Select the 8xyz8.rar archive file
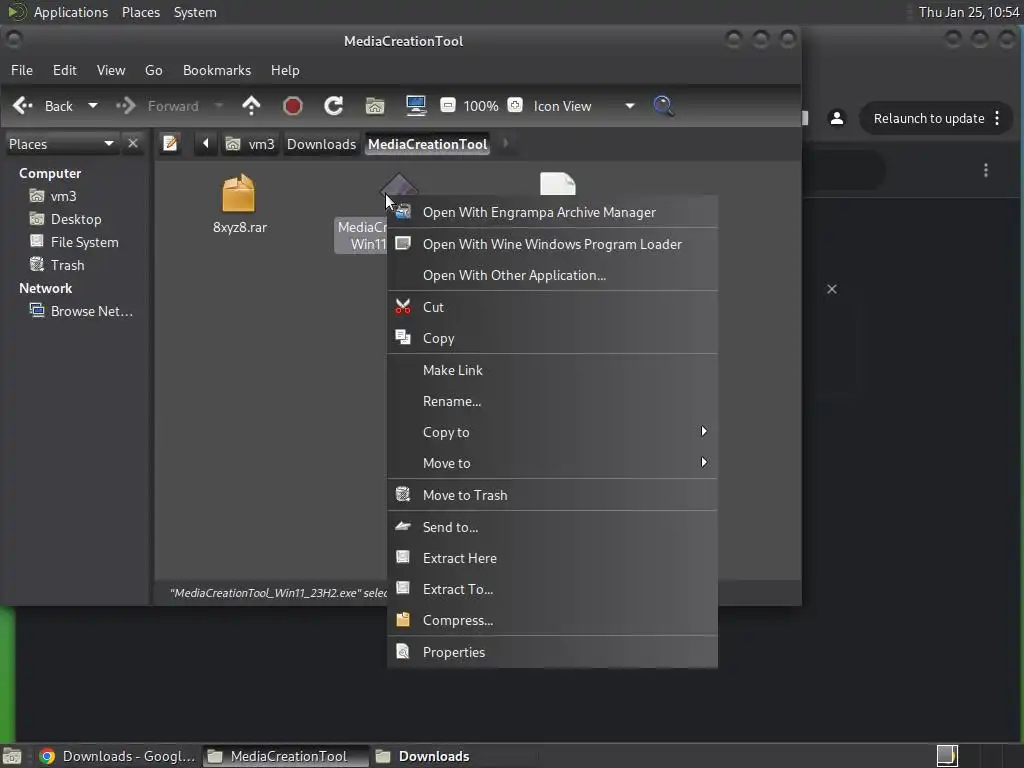1024x768 pixels. pyautogui.click(x=239, y=204)
